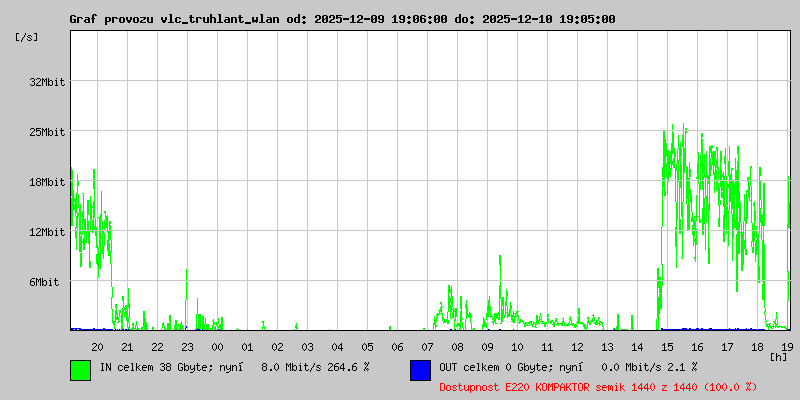Click the '12' hour tick label
Viewport: 800px width, 400px height.
tap(578, 347)
